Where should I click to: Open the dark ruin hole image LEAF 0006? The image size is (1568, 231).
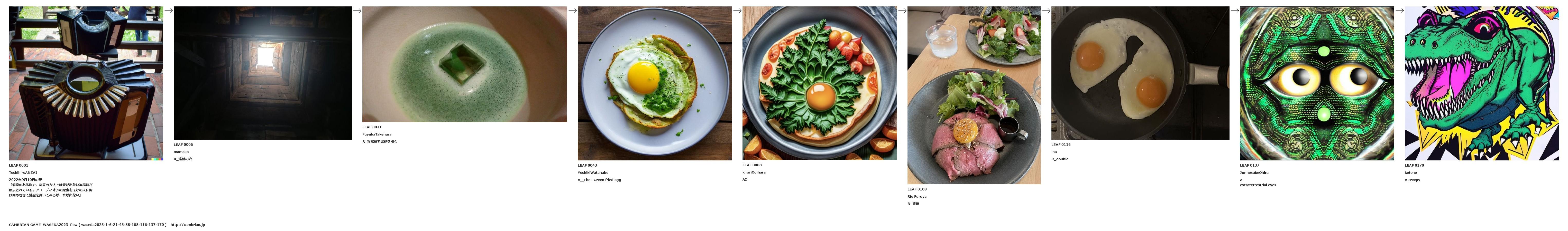tap(263, 73)
